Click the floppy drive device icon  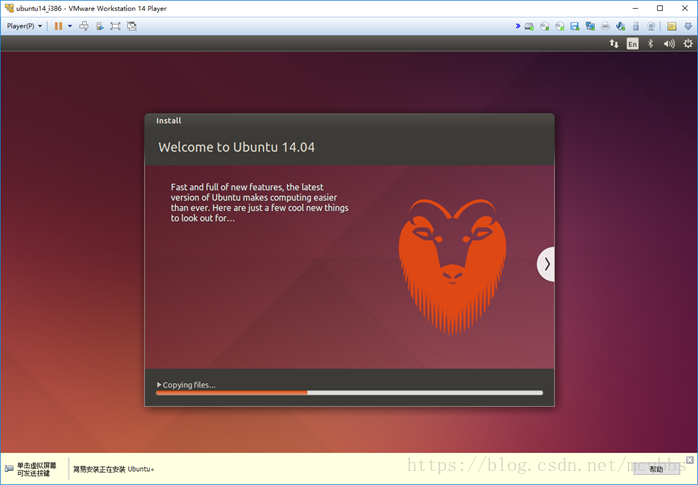[575, 26]
